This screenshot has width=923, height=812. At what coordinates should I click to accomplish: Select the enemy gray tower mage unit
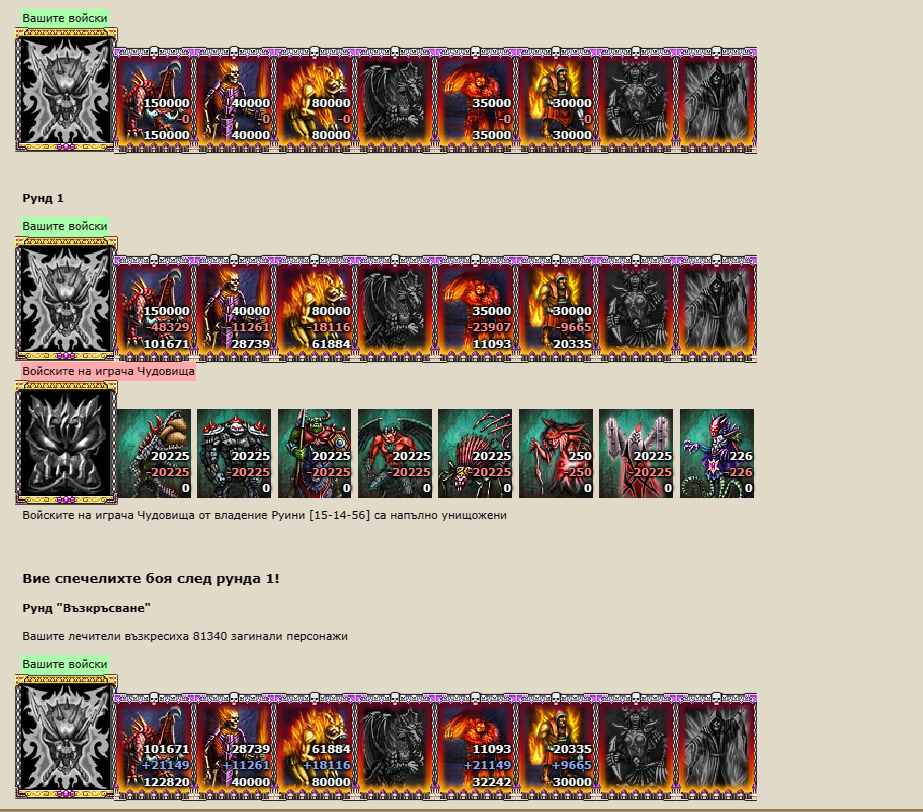tap(636, 453)
